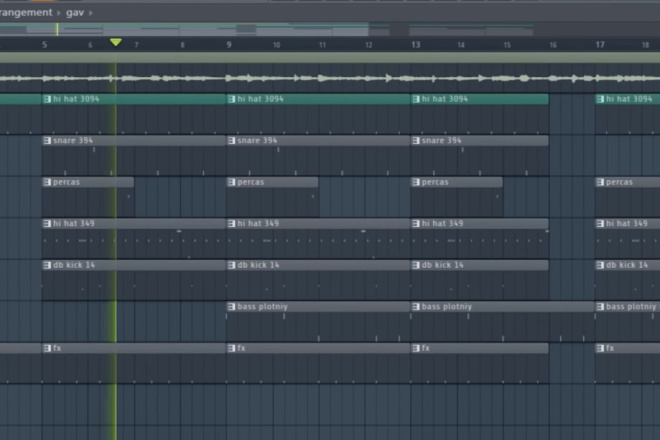Click the hi hat 349 clip icon at bar 13
The width and height of the screenshot is (660, 440).
coord(416,224)
